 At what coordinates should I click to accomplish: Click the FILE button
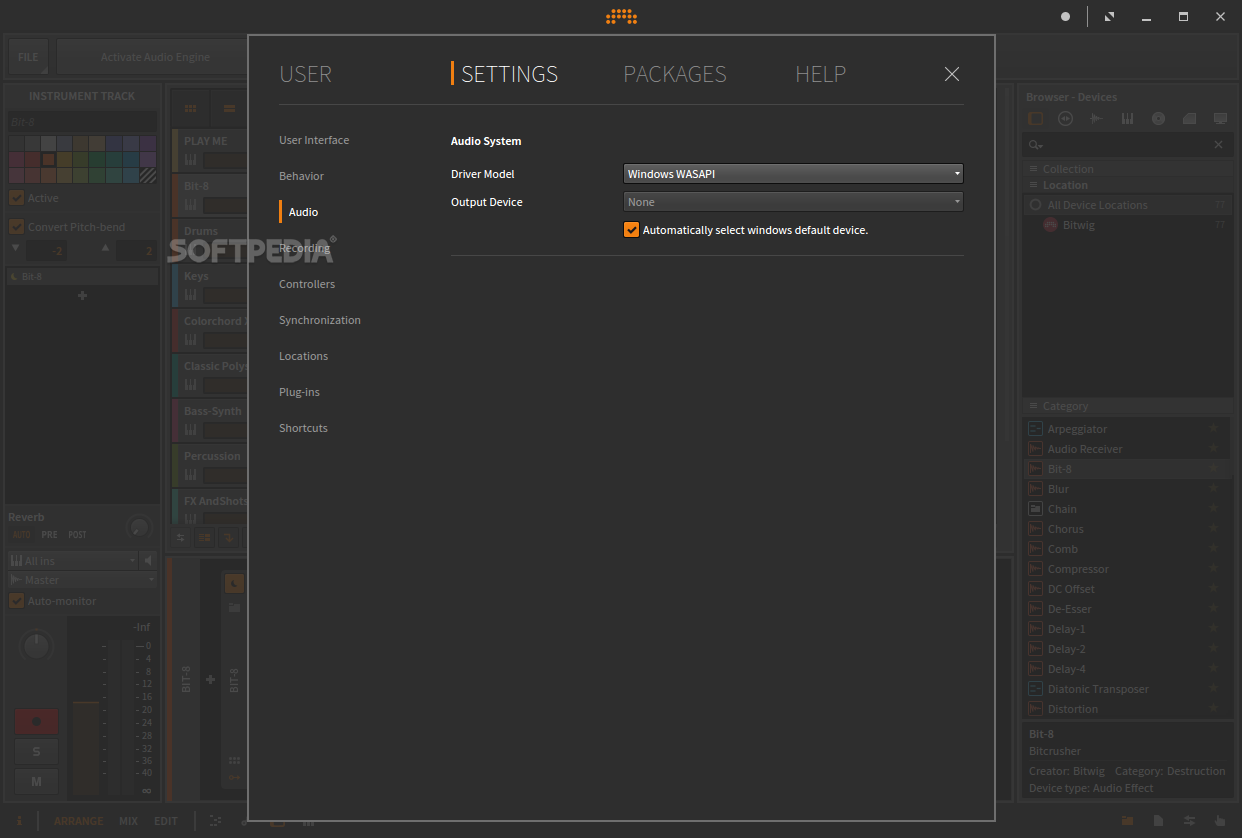(x=27, y=57)
